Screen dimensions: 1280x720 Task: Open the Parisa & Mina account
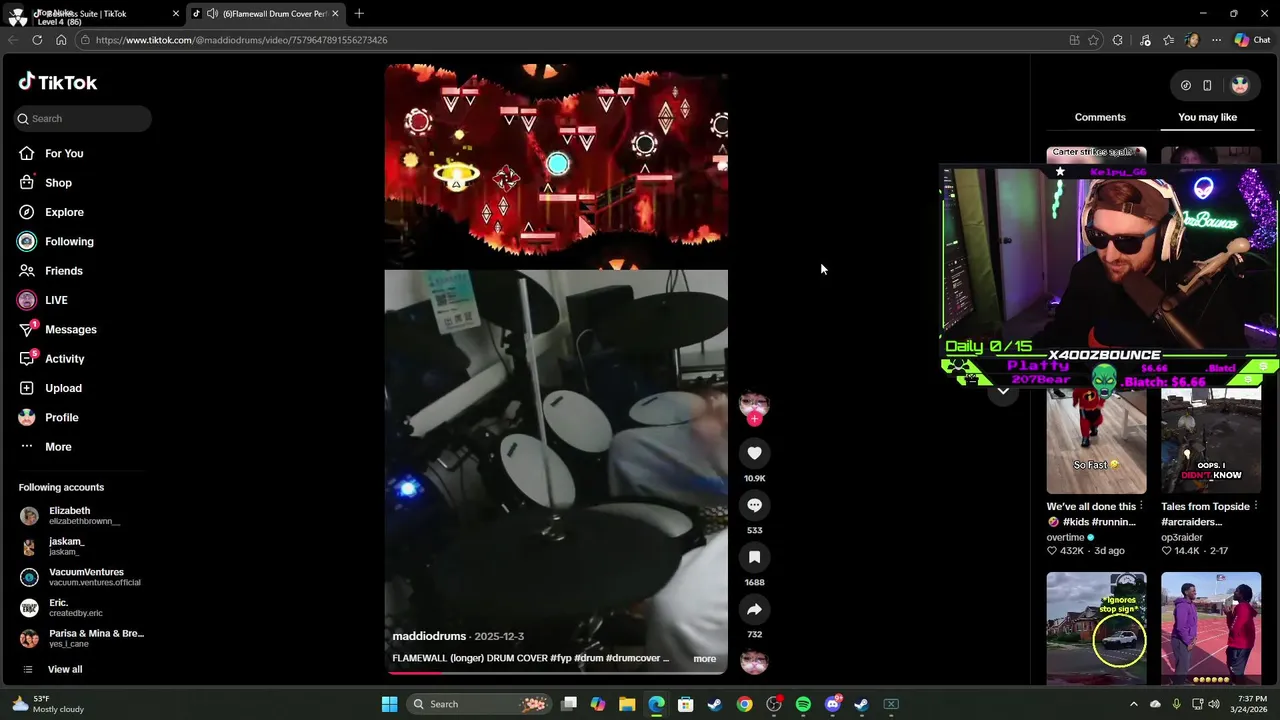click(80, 638)
